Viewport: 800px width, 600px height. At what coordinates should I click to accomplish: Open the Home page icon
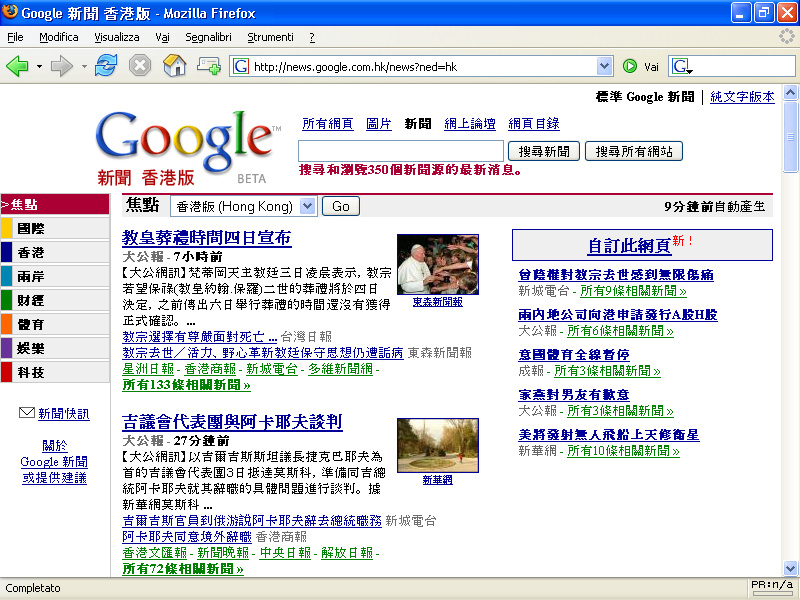pyautogui.click(x=174, y=66)
